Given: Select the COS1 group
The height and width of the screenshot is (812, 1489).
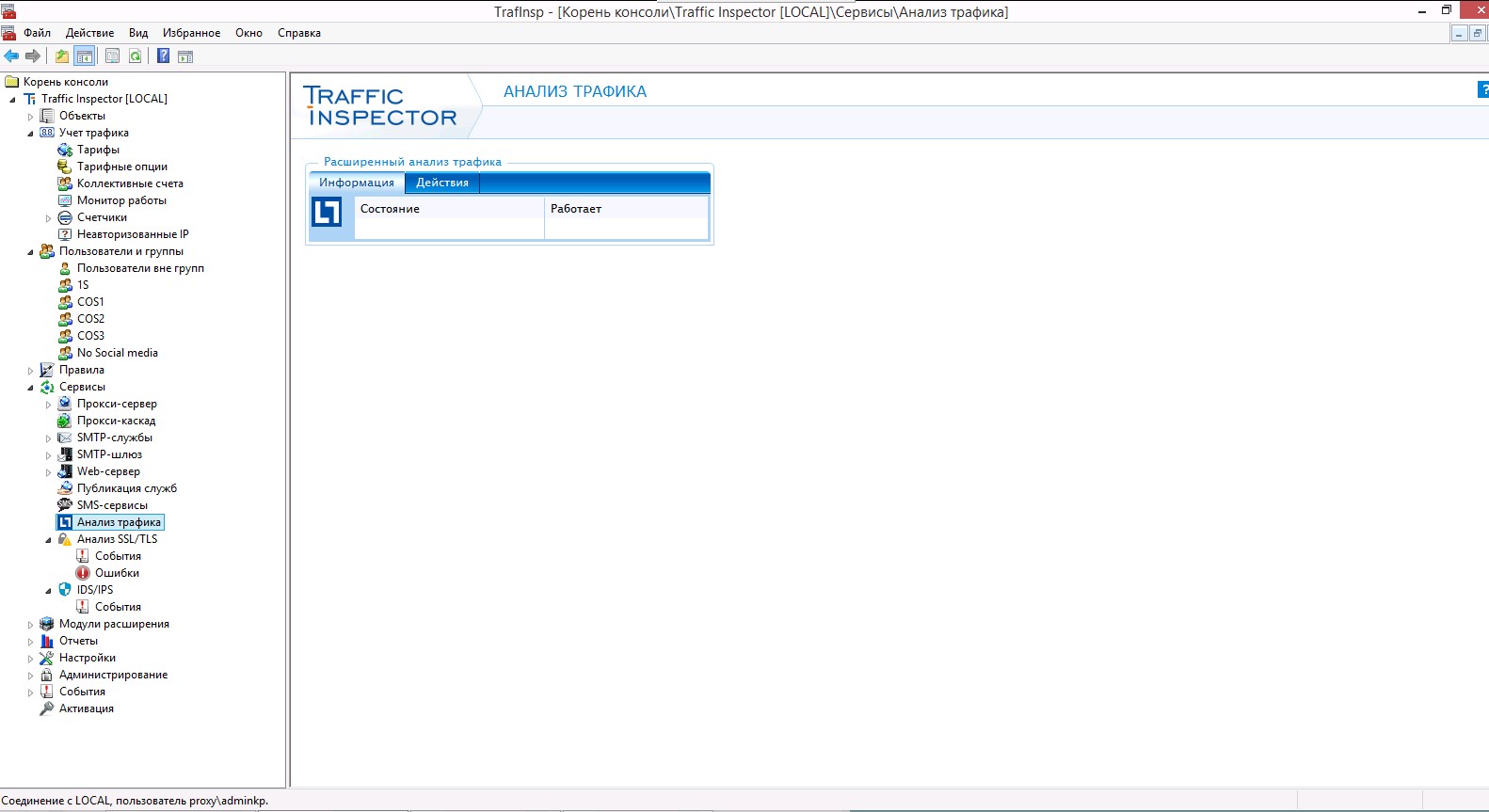Looking at the screenshot, I should [90, 302].
